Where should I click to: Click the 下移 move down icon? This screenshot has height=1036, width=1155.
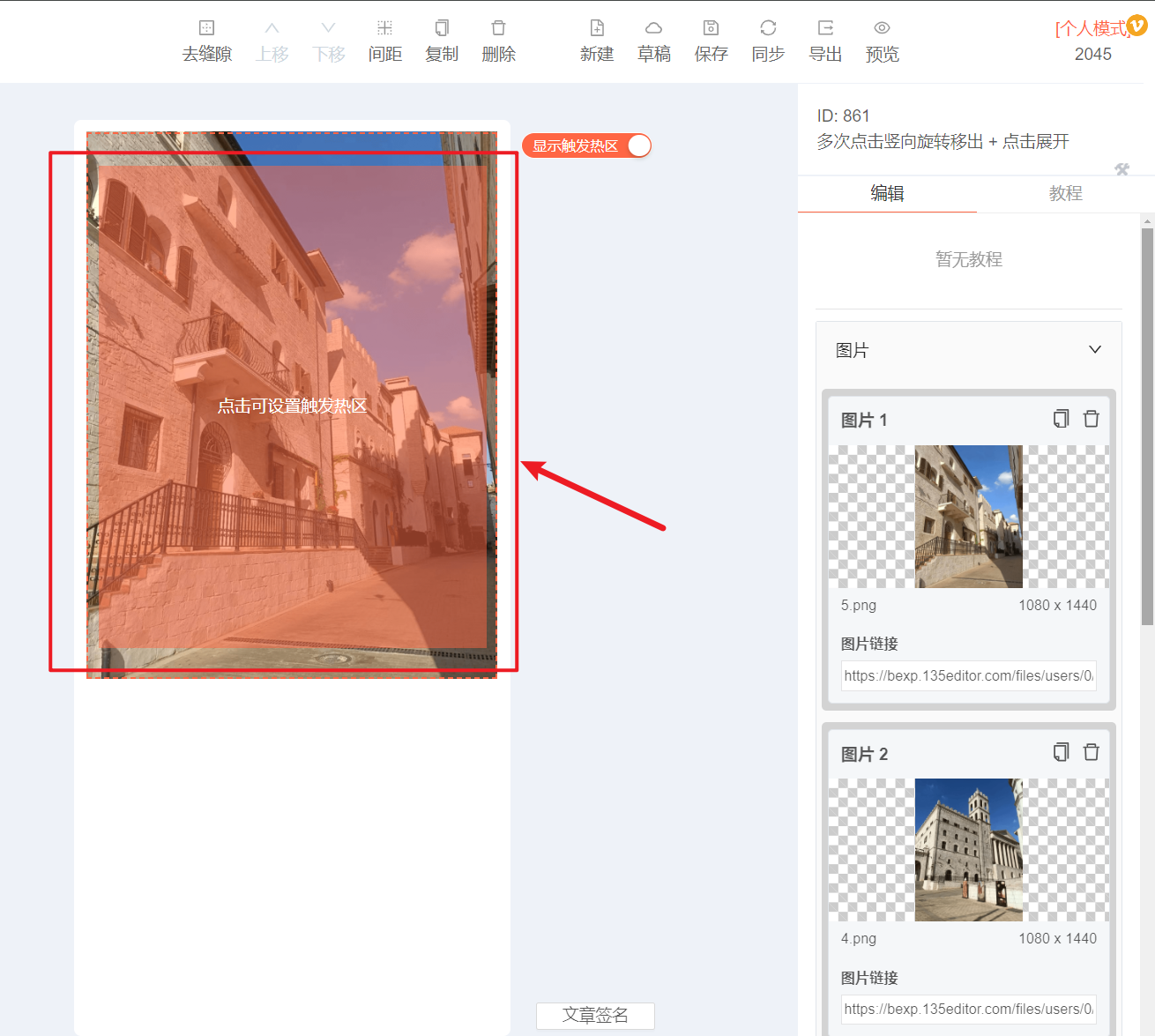[x=328, y=28]
